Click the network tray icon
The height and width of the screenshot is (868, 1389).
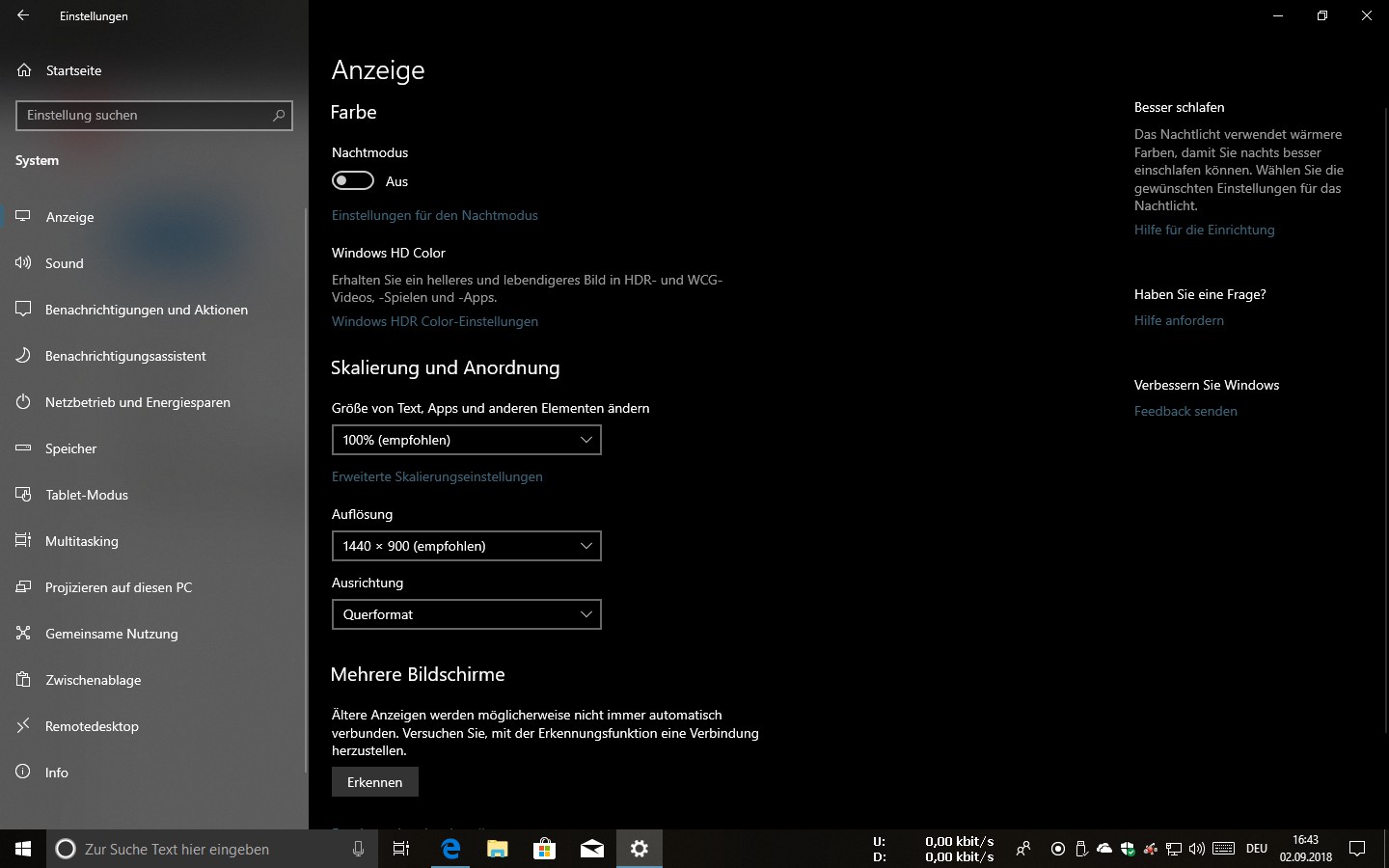[1174, 849]
